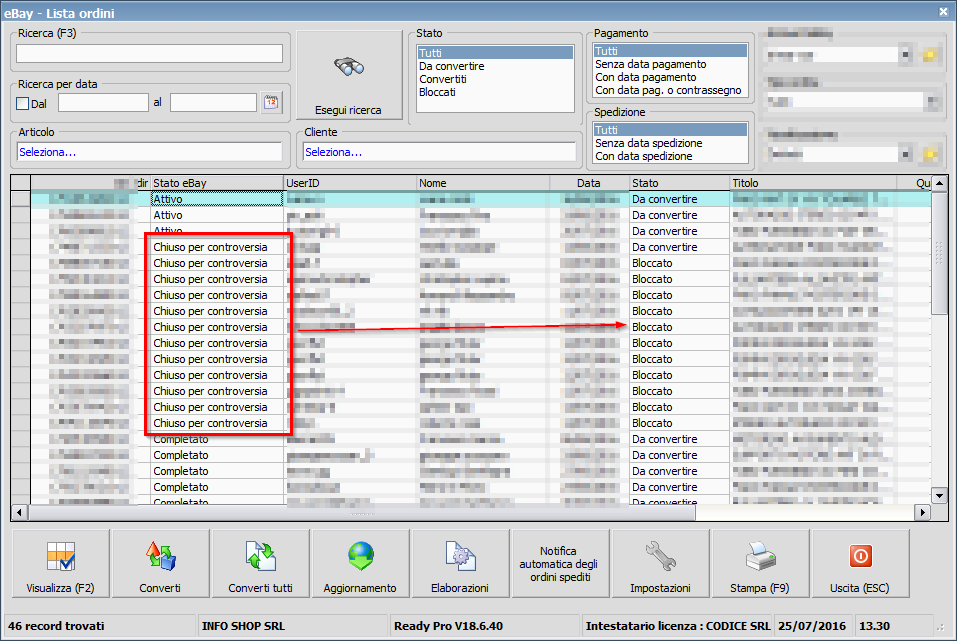Click the Esegui ricerca binoculars button
Image resolution: width=957 pixels, height=641 pixels.
pos(349,75)
